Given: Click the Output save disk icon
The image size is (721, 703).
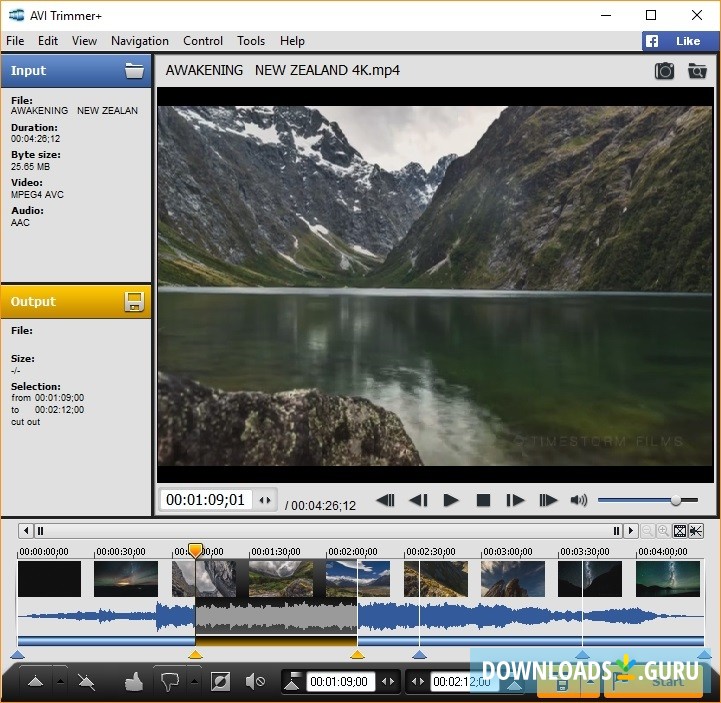Looking at the screenshot, I should (x=134, y=302).
